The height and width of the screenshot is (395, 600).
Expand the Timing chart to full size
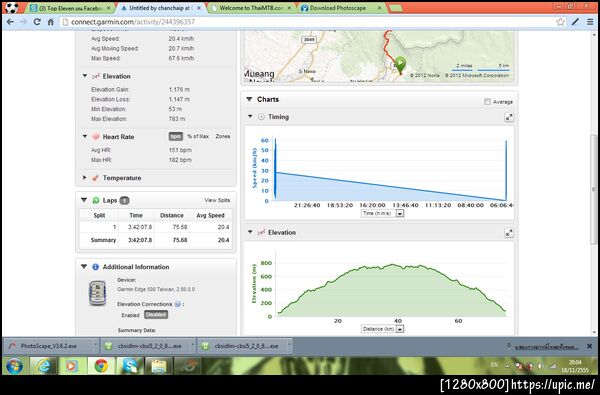[x=509, y=118]
